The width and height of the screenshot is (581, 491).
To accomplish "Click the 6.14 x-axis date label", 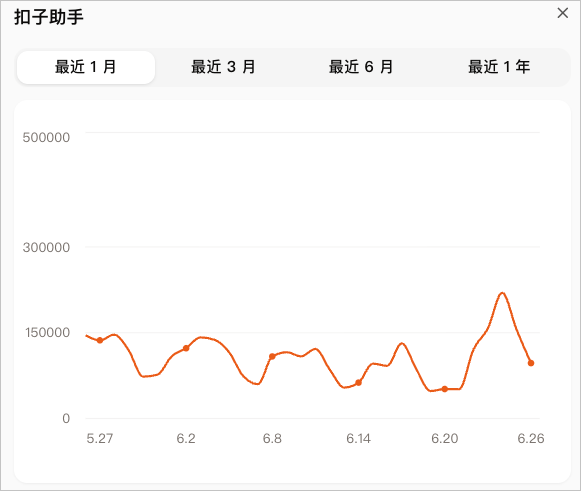I will (358, 439).
